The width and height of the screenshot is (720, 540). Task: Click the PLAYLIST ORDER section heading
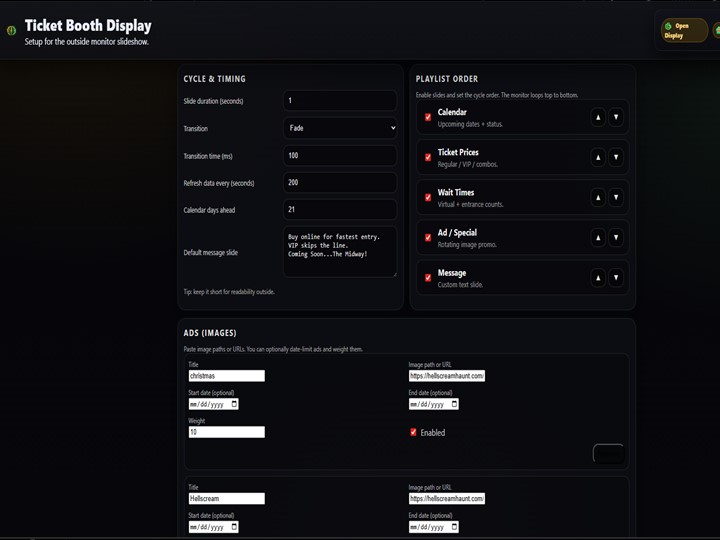point(447,79)
